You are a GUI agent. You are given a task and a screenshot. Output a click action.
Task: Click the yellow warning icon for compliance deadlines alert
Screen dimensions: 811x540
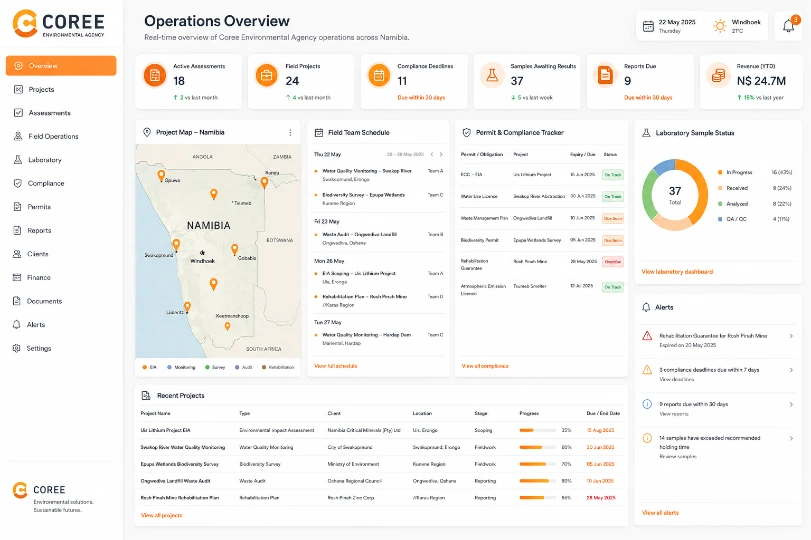[647, 370]
